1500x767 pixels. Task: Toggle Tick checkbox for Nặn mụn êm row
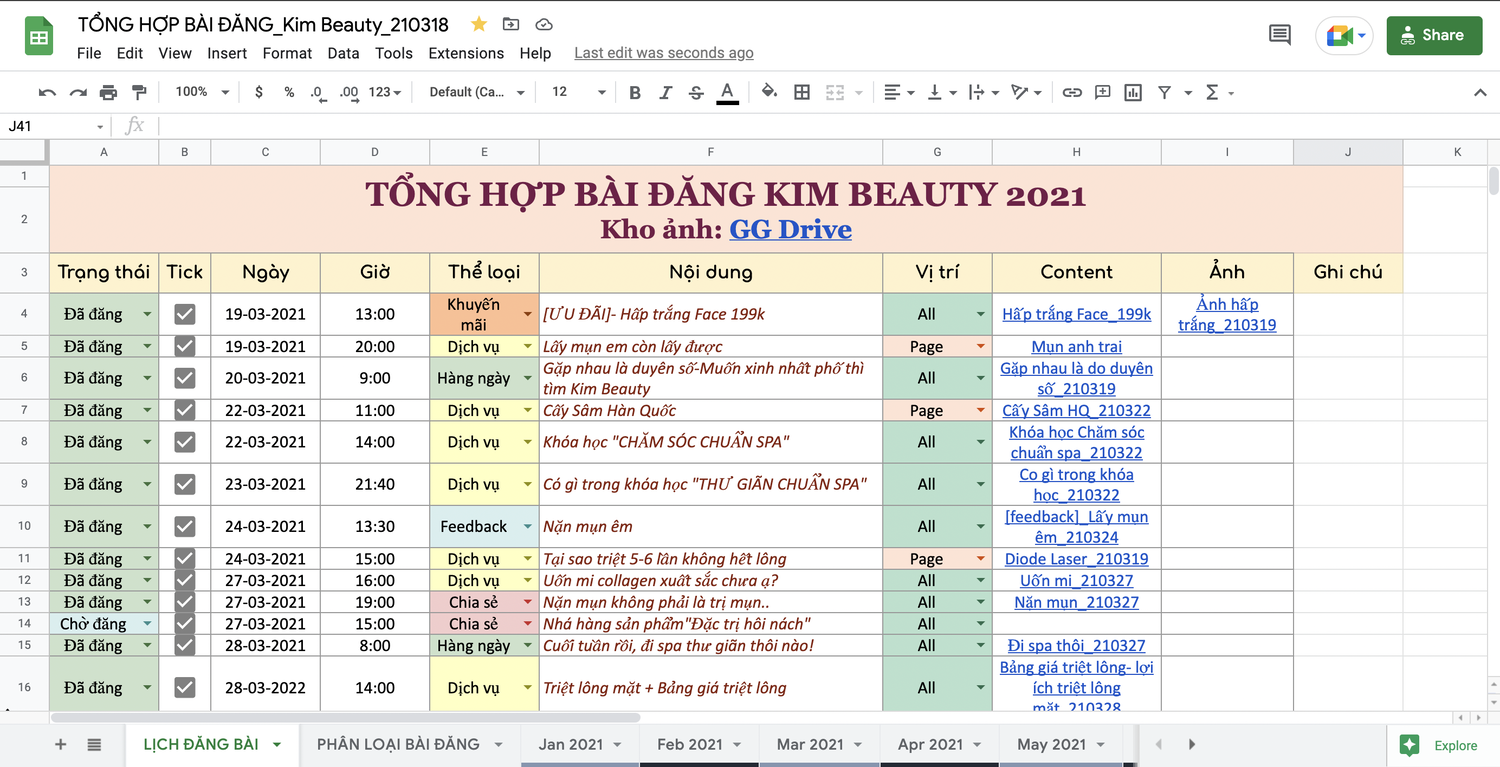click(x=185, y=526)
